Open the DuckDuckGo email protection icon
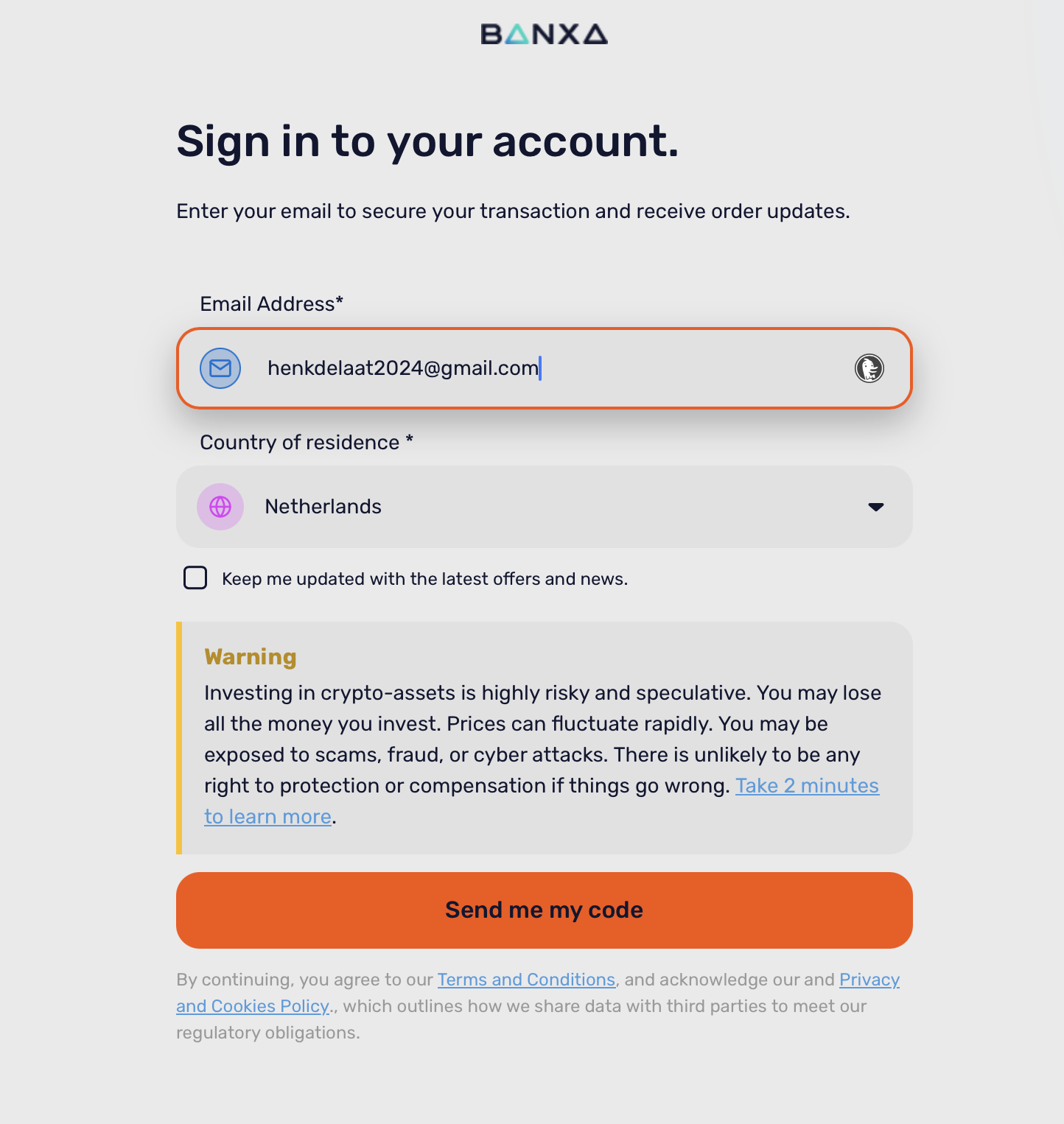This screenshot has width=1064, height=1124. click(869, 368)
